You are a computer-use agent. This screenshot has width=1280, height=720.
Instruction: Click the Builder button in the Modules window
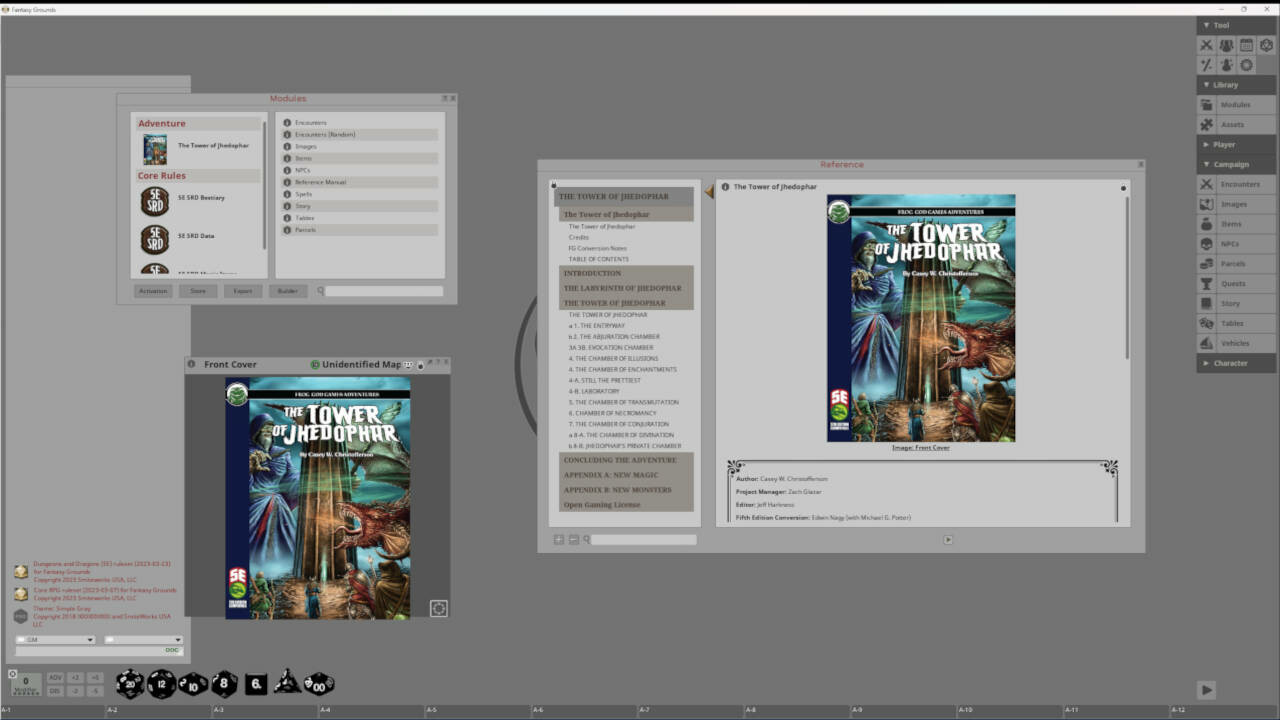click(288, 291)
